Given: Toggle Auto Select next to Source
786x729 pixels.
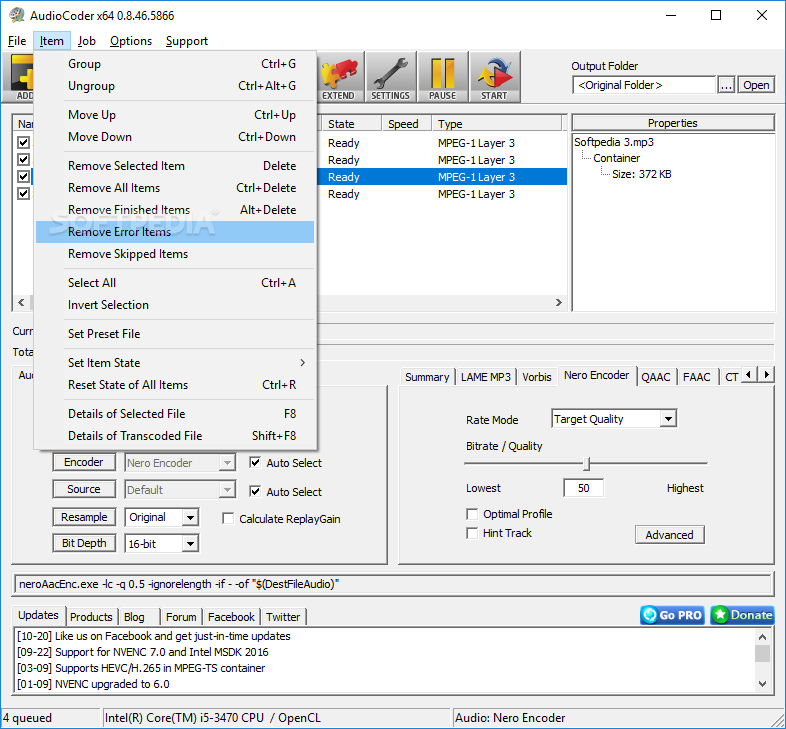Looking at the screenshot, I should coord(255,491).
